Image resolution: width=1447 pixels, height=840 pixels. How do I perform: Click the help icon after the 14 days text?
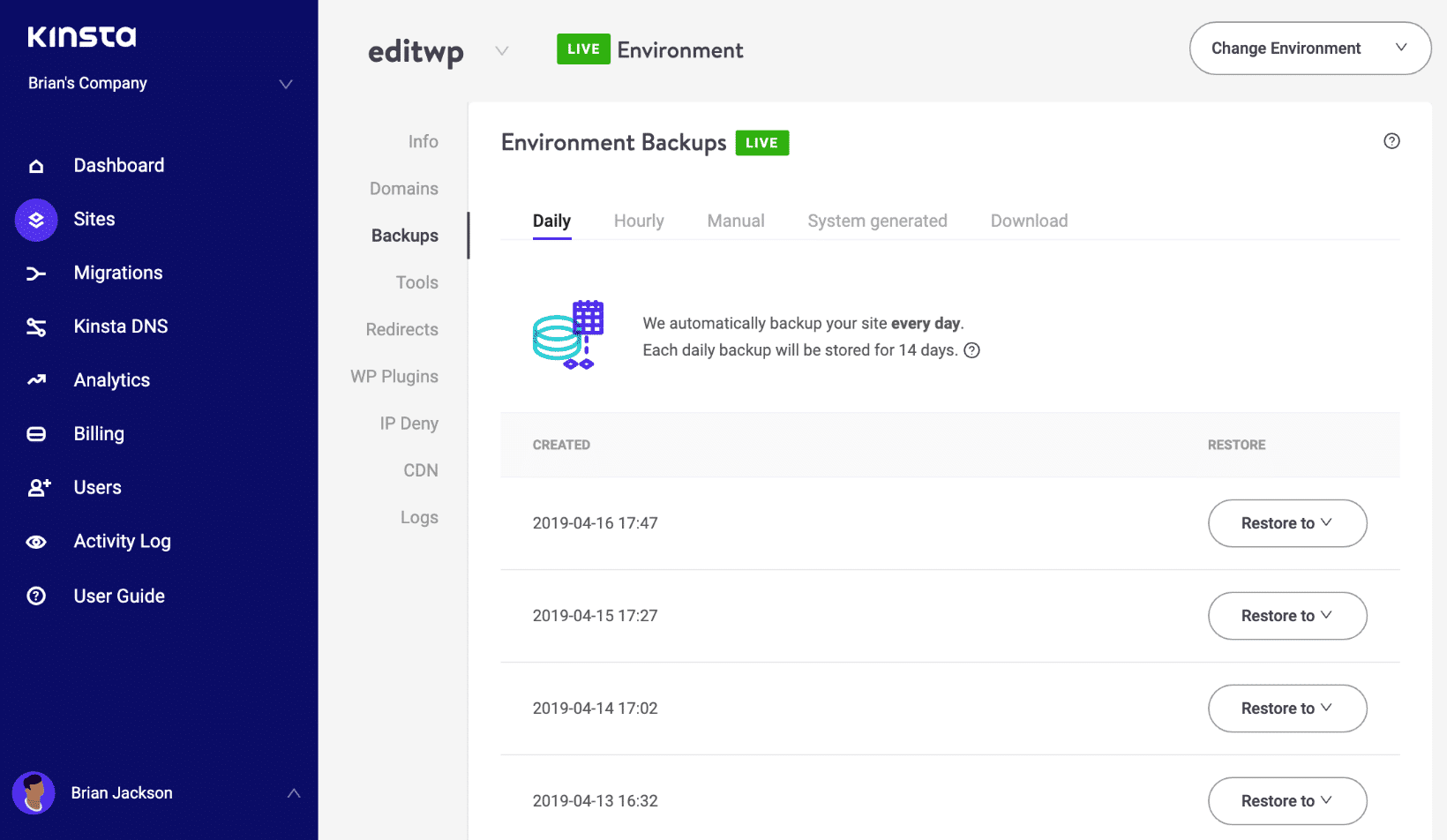click(x=971, y=350)
